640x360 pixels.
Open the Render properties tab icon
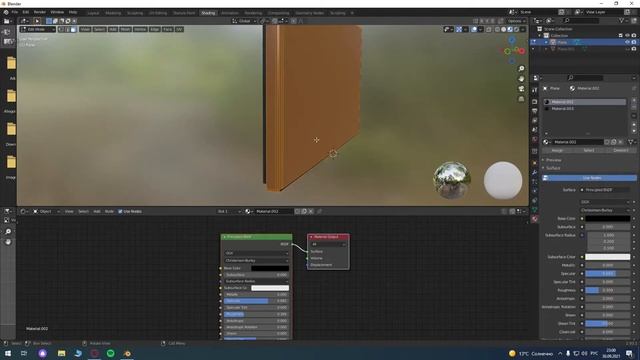click(x=535, y=102)
